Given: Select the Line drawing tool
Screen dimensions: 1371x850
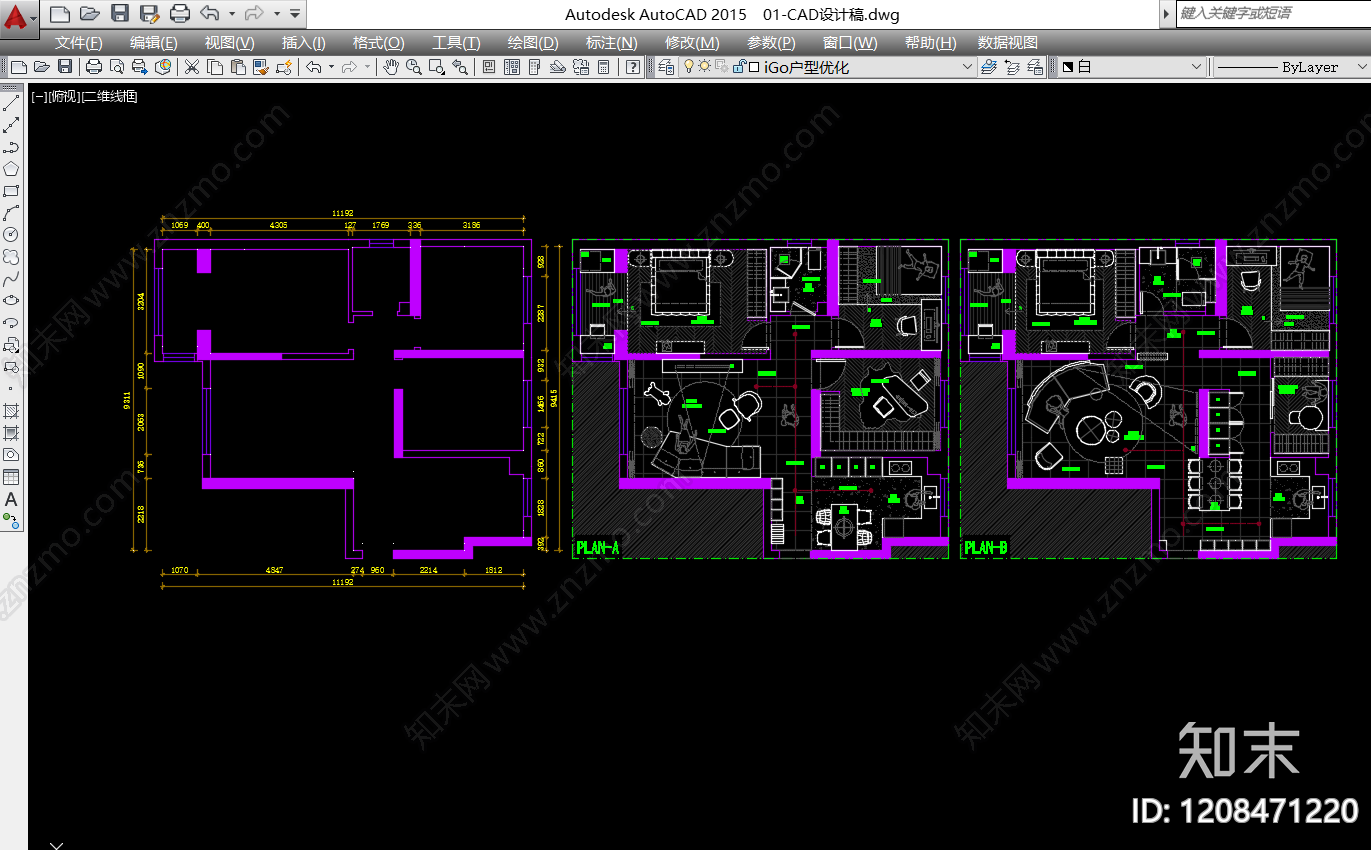Looking at the screenshot, I should click(12, 103).
